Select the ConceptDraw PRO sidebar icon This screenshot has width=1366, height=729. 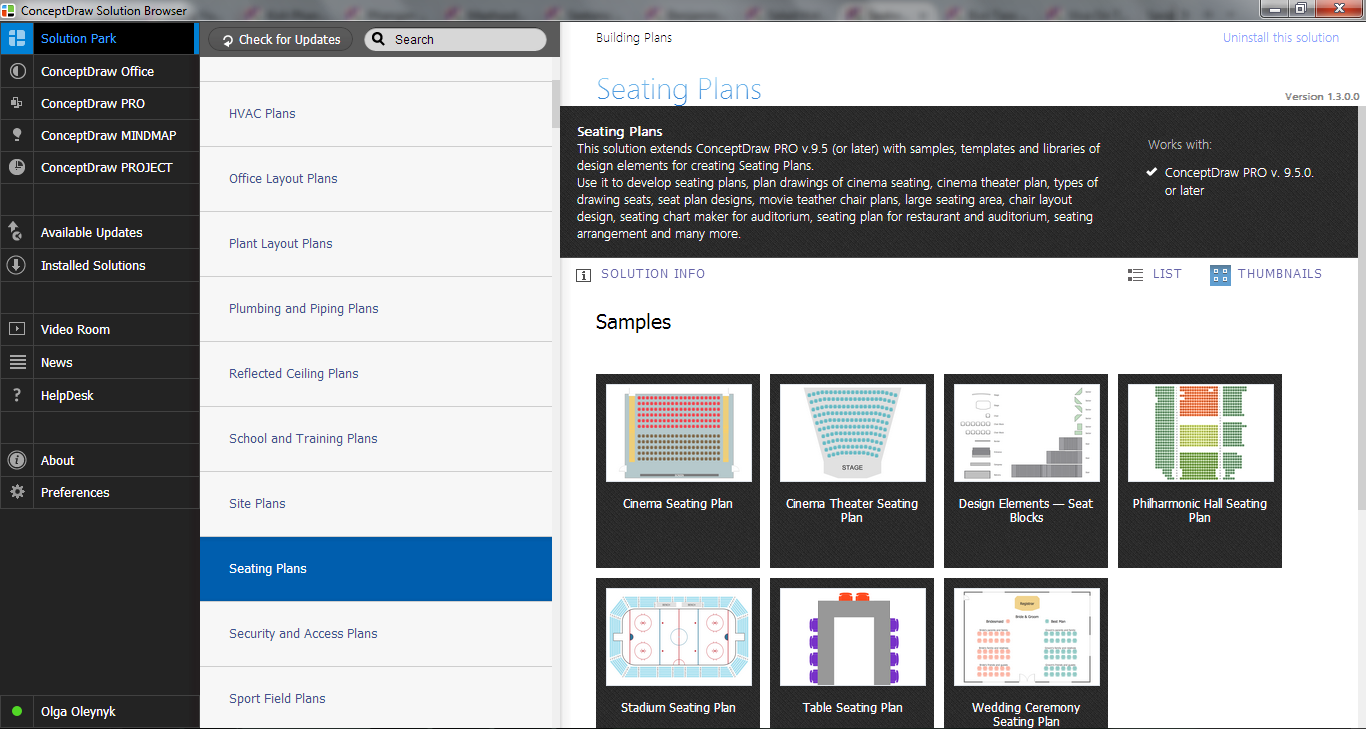[x=16, y=103]
